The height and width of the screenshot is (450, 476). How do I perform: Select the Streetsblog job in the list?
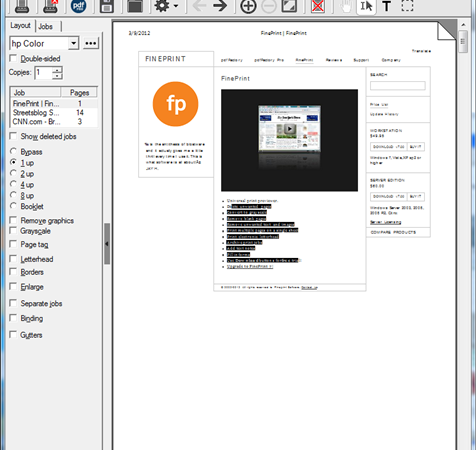(53, 113)
